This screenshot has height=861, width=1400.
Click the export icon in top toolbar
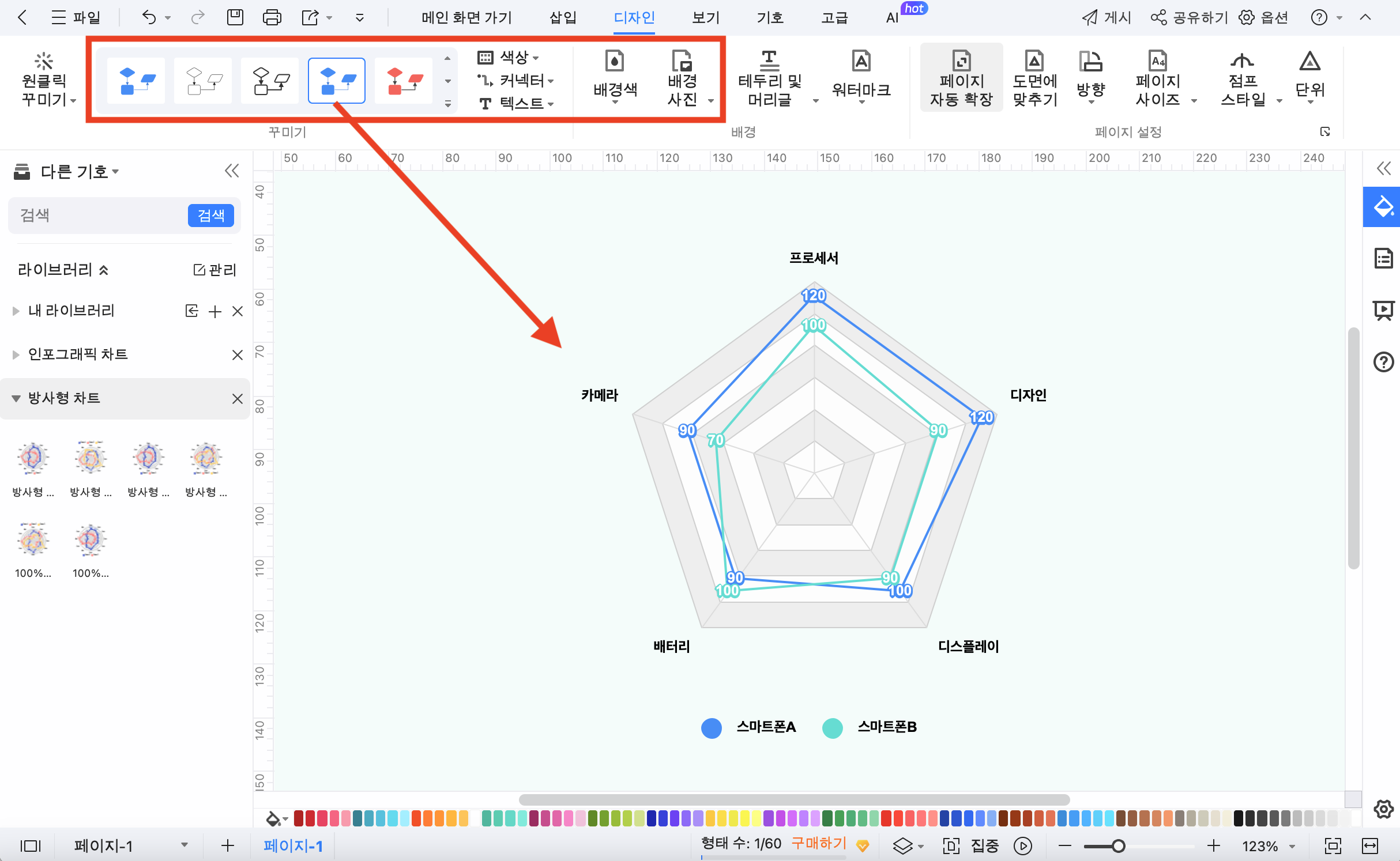click(x=310, y=17)
